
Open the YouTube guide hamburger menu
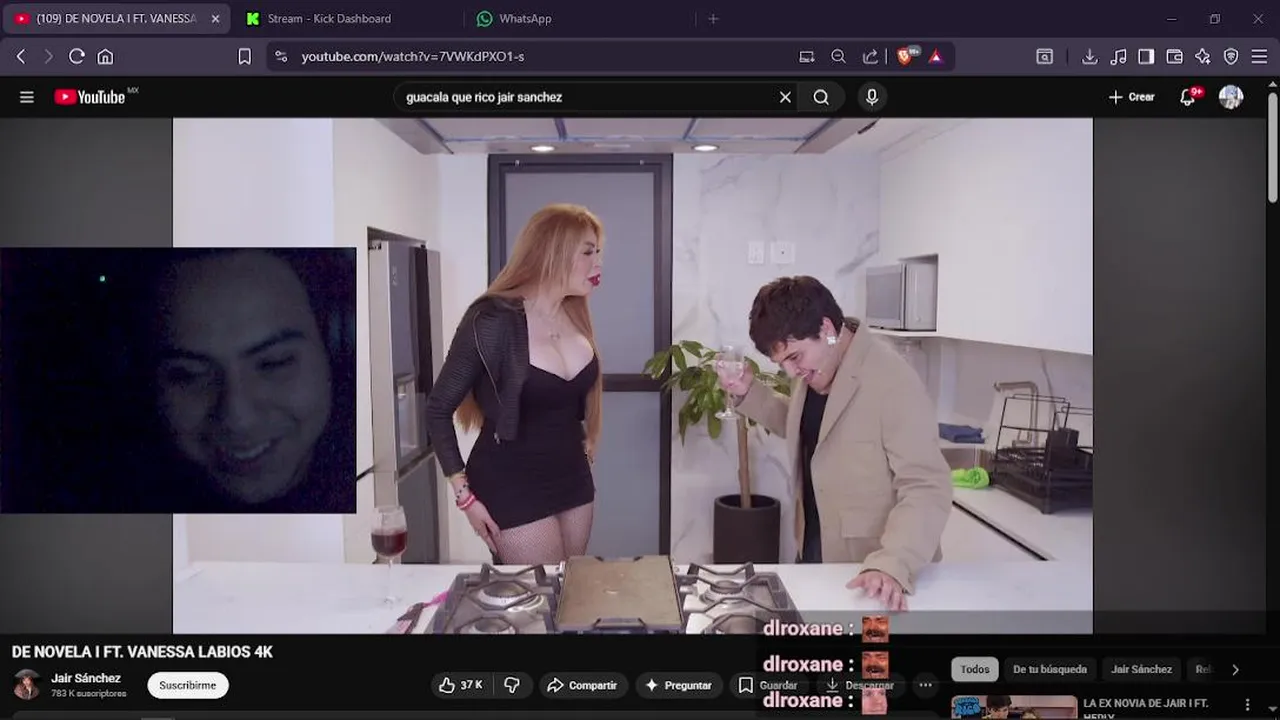coord(27,97)
